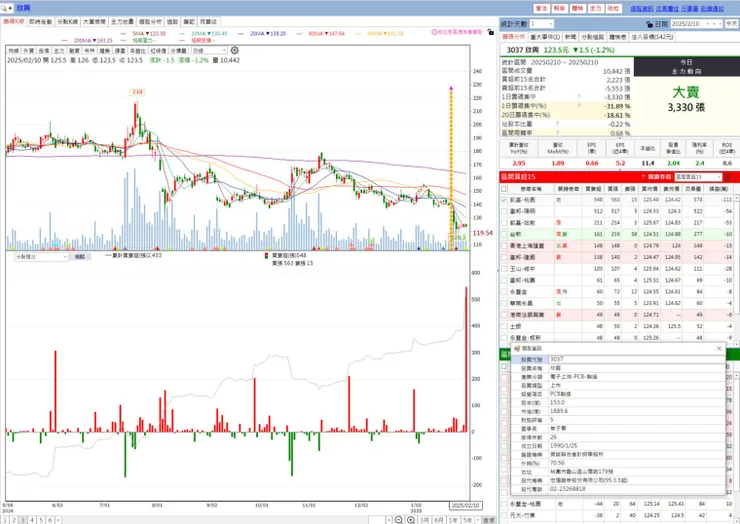Open the 新聞 tab in right panel
740x524 pixels.
(x=571, y=37)
